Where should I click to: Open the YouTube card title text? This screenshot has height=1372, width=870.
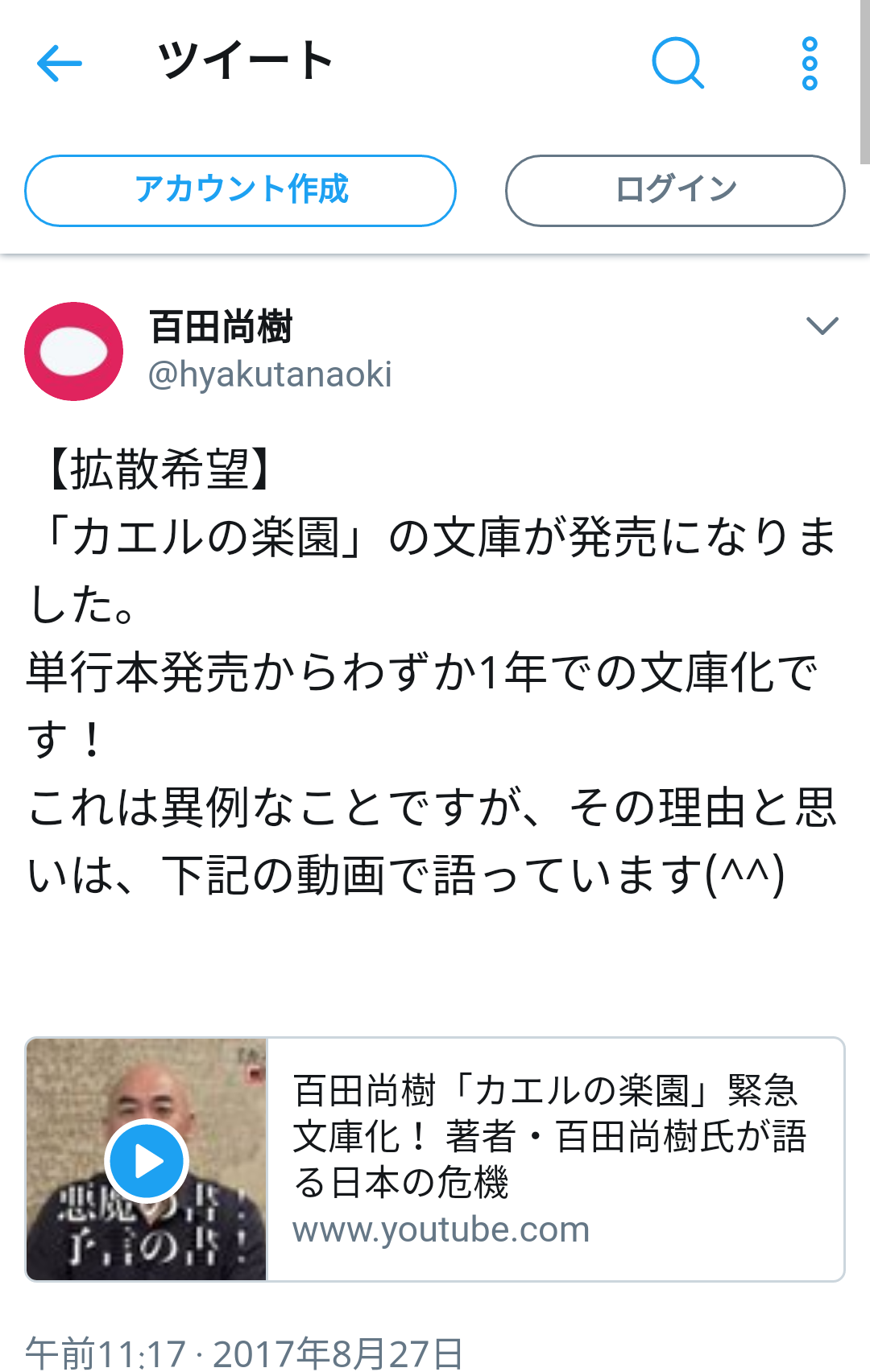(549, 1137)
